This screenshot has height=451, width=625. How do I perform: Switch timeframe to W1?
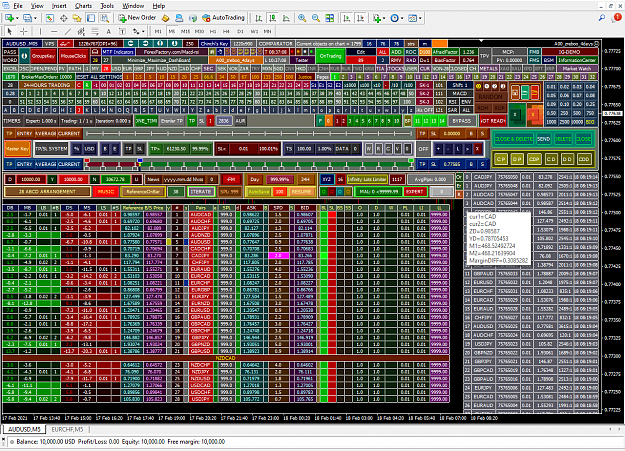[254, 31]
